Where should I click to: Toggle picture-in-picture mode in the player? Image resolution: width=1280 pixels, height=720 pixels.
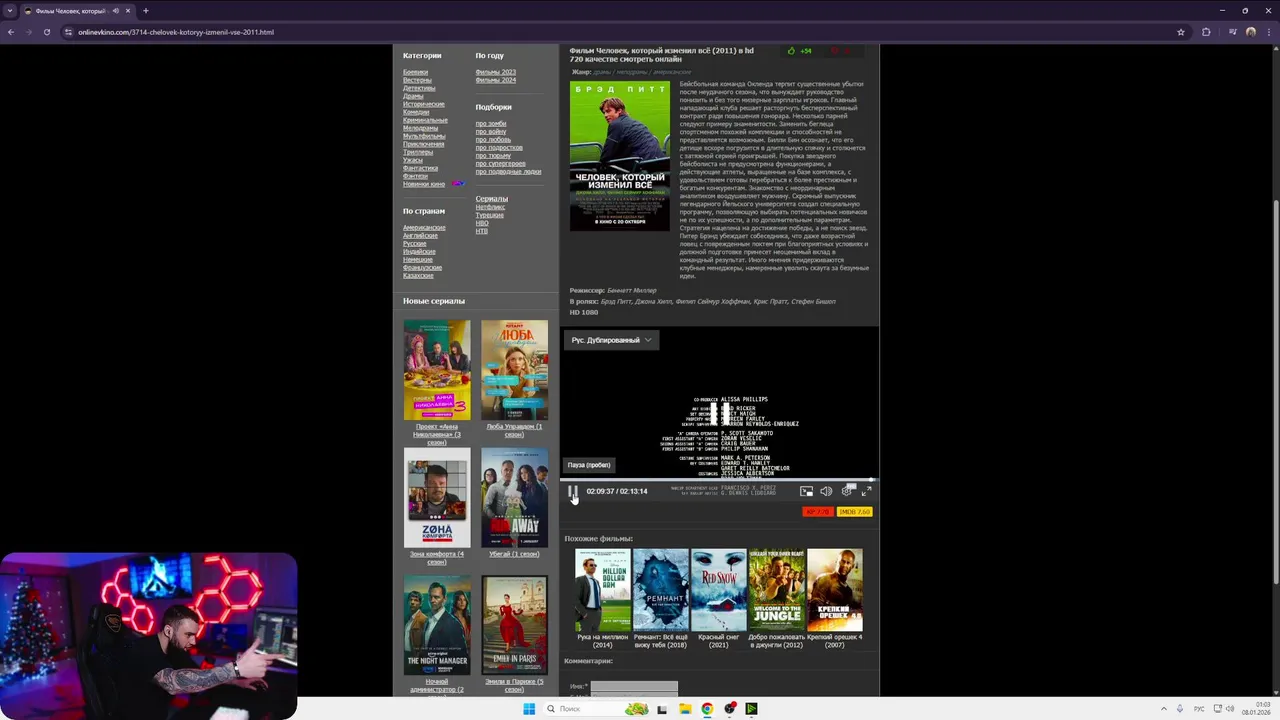point(806,491)
